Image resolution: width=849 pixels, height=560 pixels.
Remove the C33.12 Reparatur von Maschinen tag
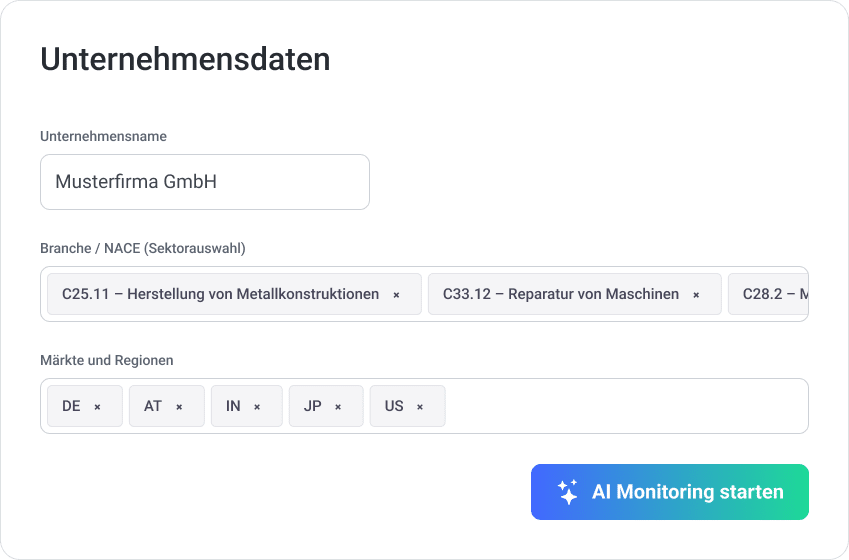tap(696, 295)
